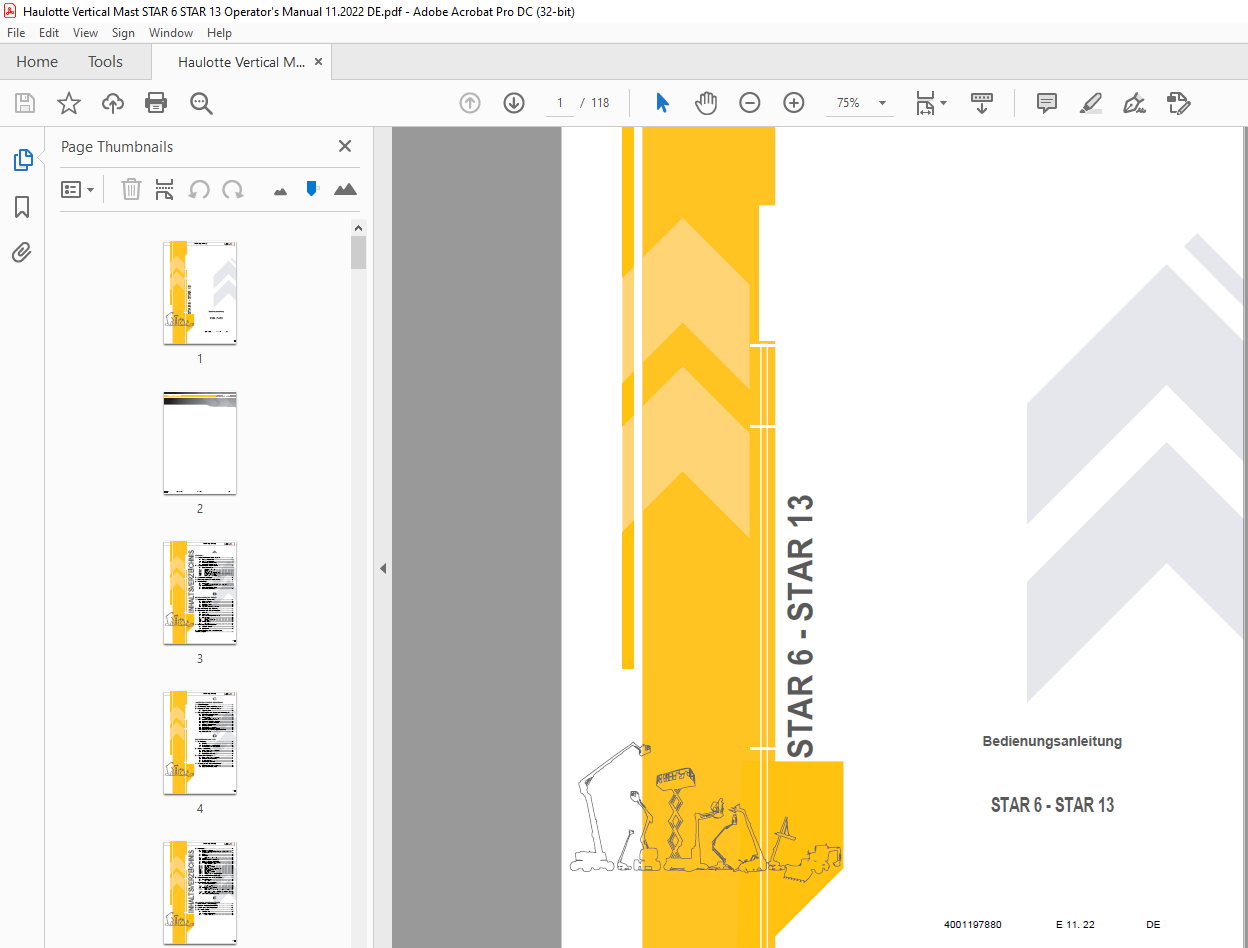Screen dimensions: 1248x948
Task: Zoom in with the plus icon
Action: (x=794, y=103)
